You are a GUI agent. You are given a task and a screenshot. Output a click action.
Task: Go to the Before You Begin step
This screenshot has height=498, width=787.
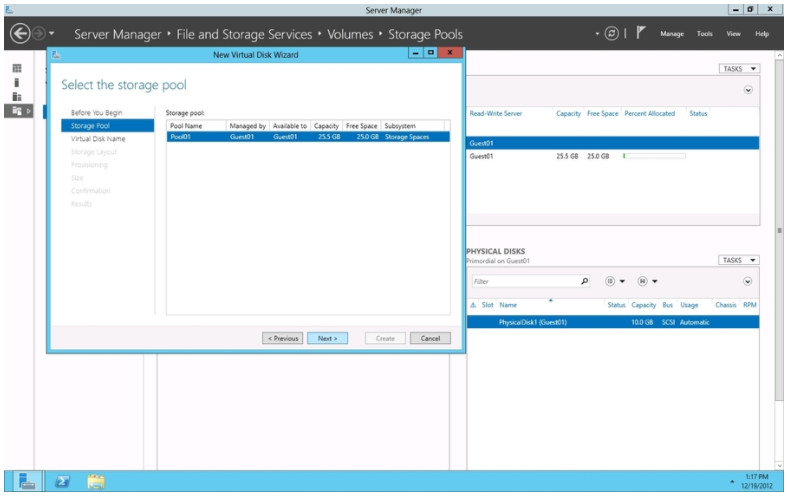tap(96, 112)
